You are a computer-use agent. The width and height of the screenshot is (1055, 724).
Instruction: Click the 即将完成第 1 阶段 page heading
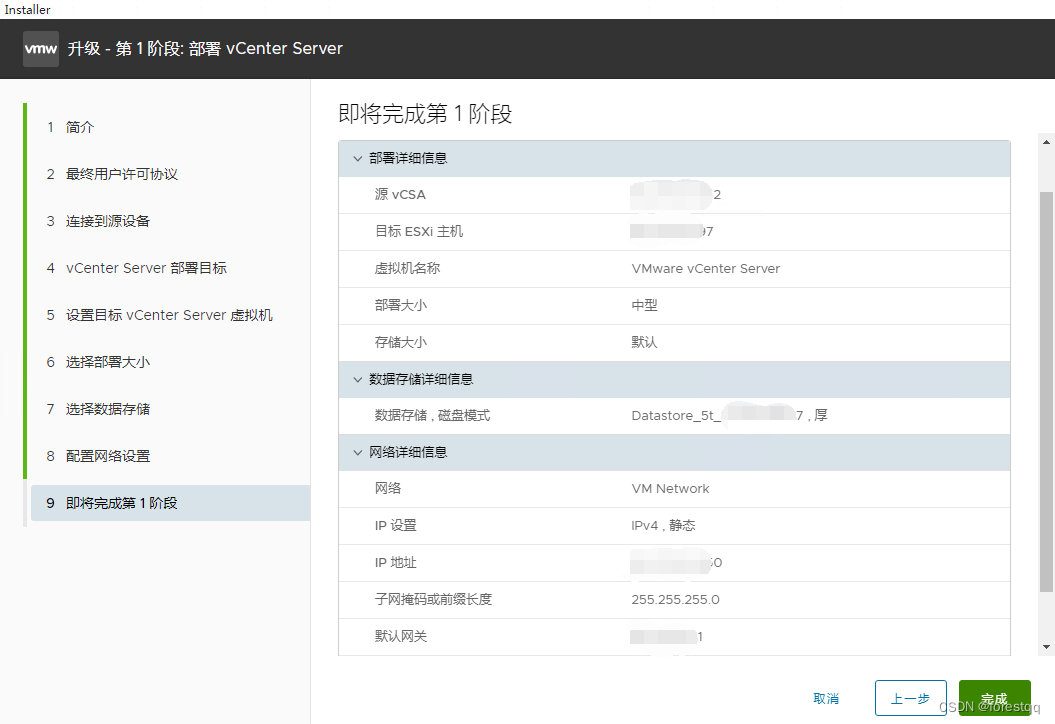tap(425, 114)
